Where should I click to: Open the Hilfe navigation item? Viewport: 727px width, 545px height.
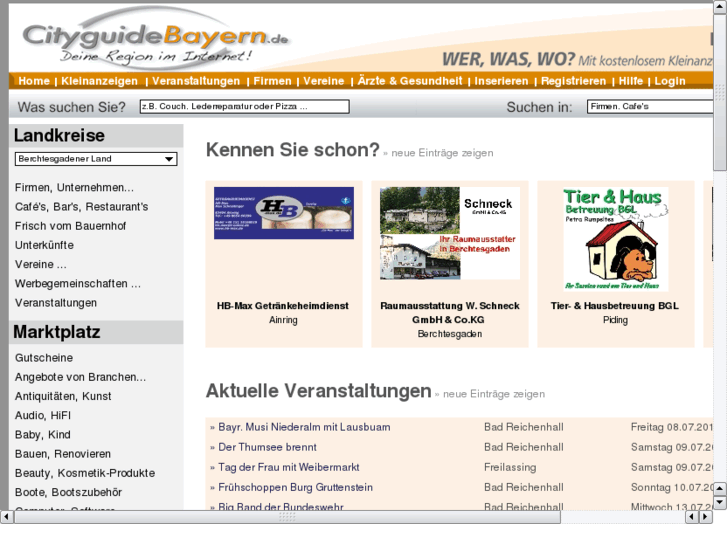coord(631,81)
